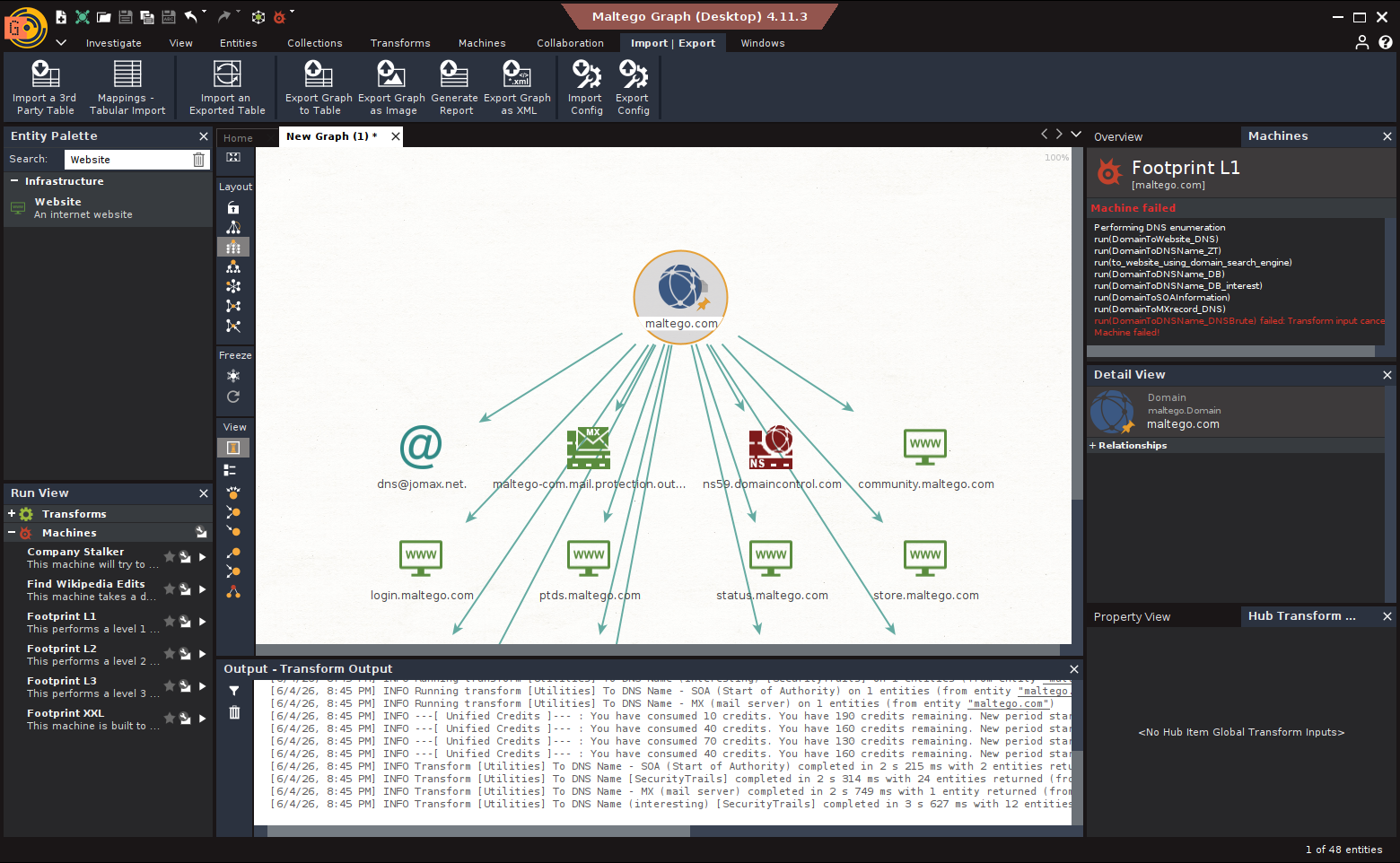Clear the palette search with the trash icon
1400x863 pixels.
pyautogui.click(x=199, y=160)
